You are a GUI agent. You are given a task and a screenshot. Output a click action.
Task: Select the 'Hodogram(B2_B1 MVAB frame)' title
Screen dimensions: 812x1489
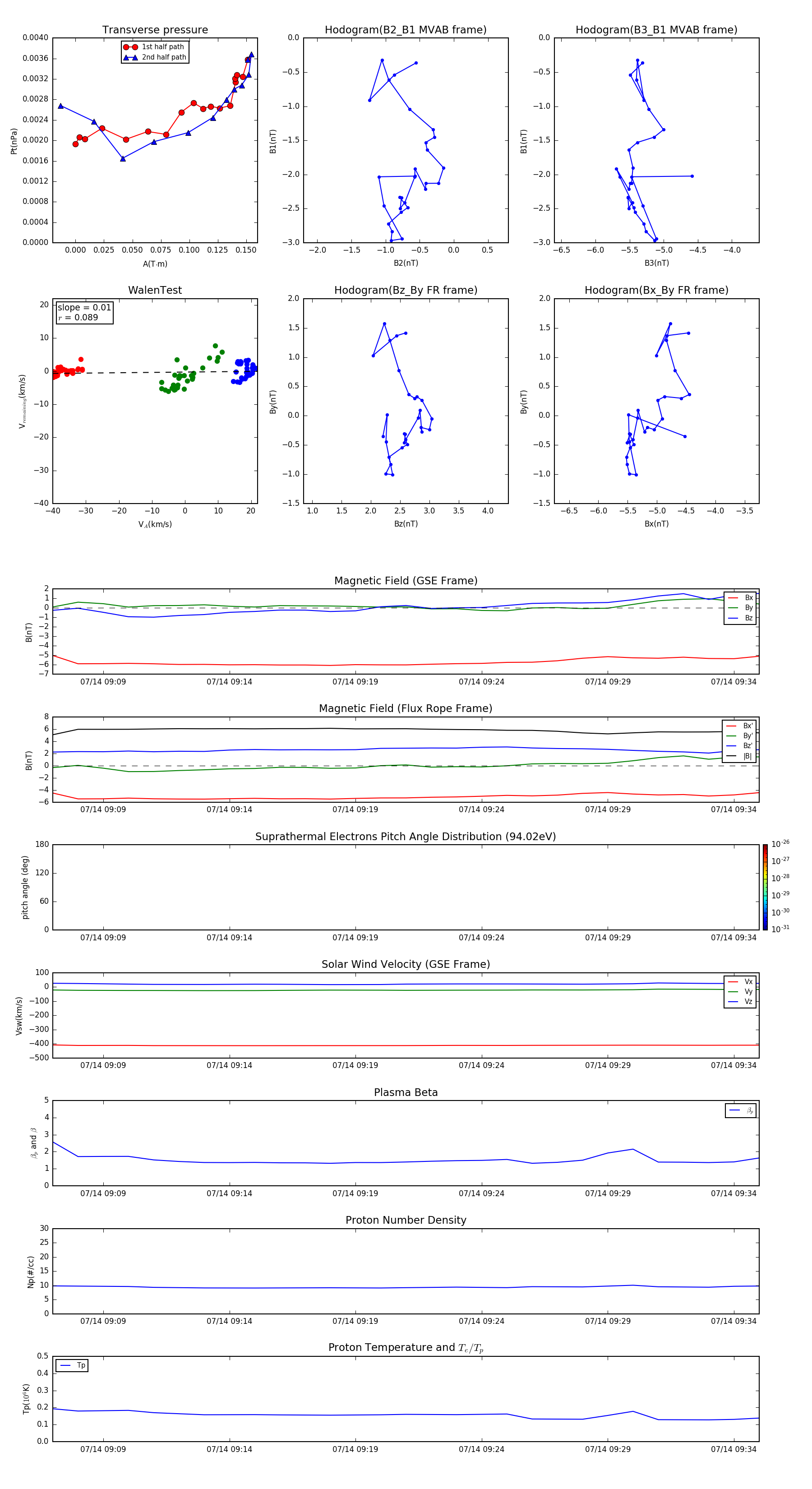point(406,29)
